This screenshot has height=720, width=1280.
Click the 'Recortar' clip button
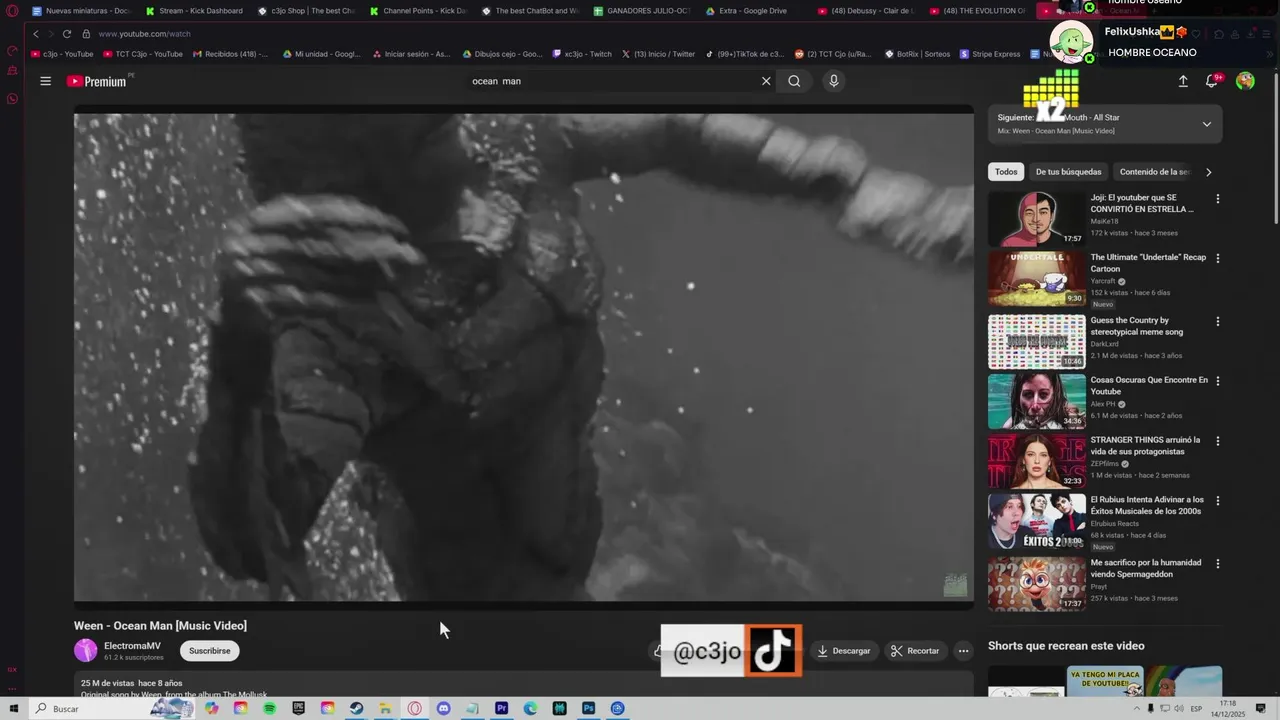click(x=915, y=651)
